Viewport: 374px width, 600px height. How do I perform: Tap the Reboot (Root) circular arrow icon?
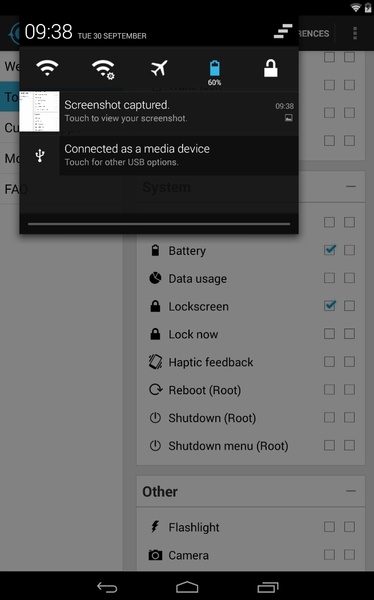pos(155,390)
